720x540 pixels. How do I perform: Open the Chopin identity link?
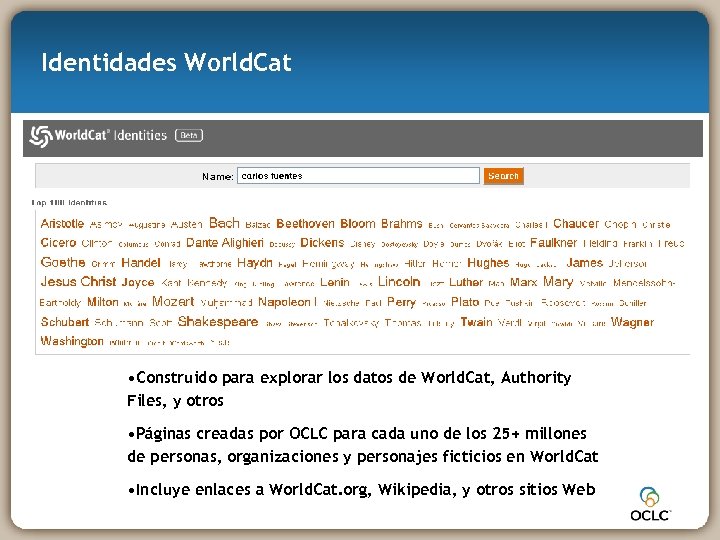pos(620,225)
